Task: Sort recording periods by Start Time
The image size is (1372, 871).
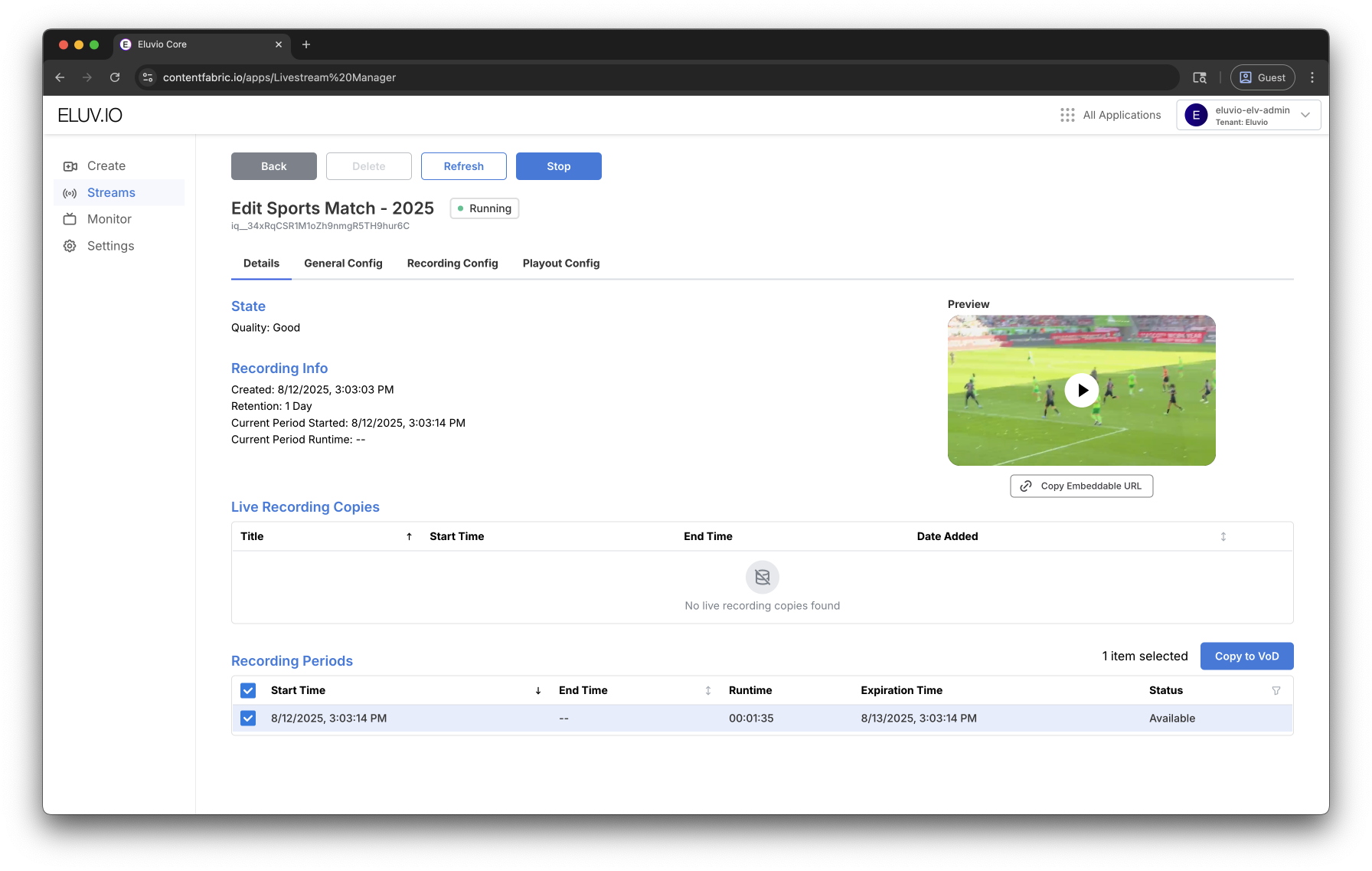Action: [538, 691]
